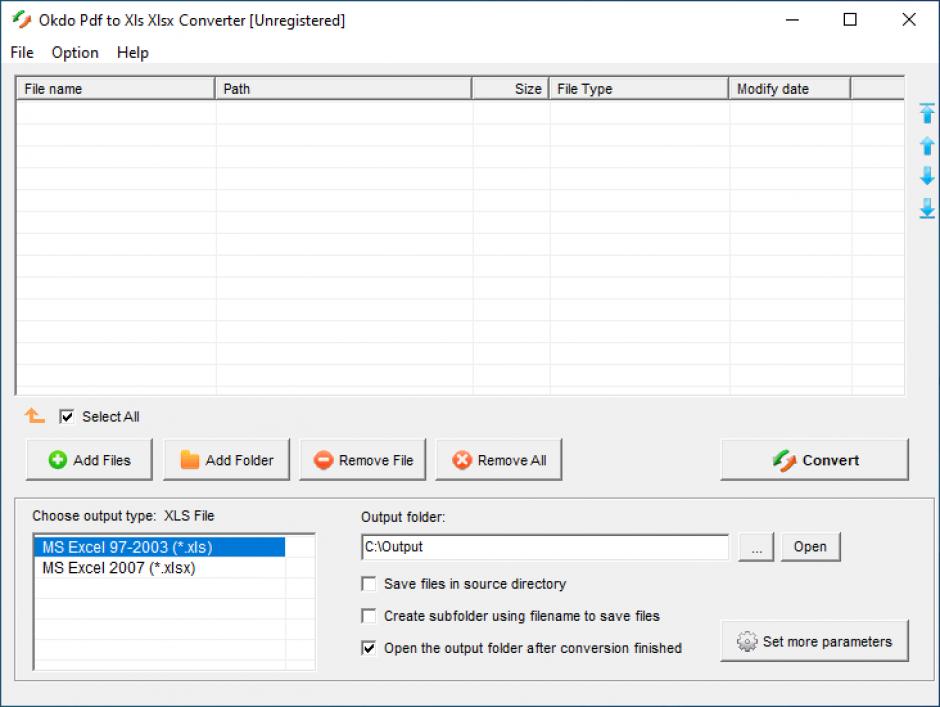Minimize the converter window
The width and height of the screenshot is (940, 707).
tap(793, 20)
